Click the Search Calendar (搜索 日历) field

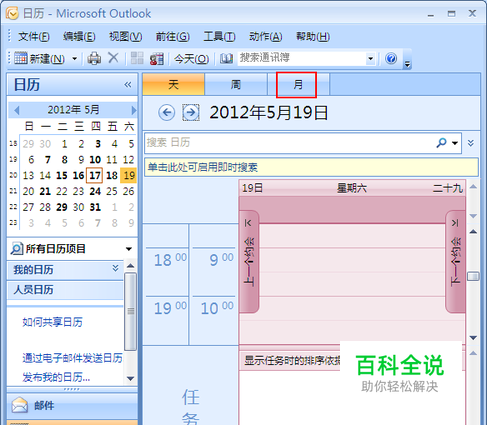point(289,143)
